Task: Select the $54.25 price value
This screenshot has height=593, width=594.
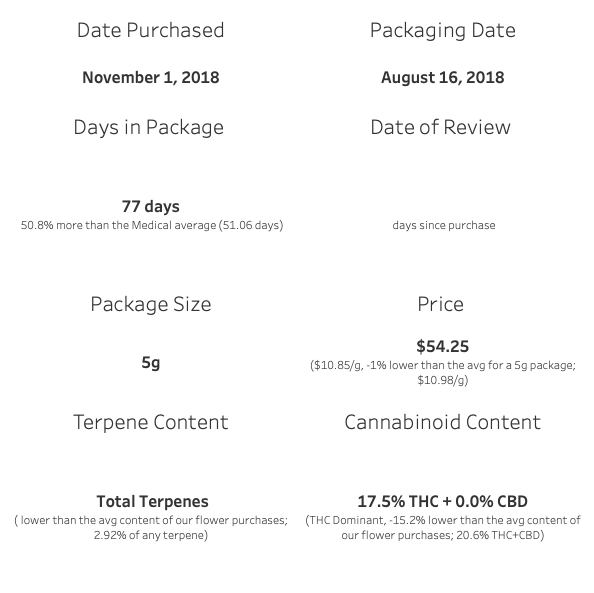Action: (x=442, y=346)
